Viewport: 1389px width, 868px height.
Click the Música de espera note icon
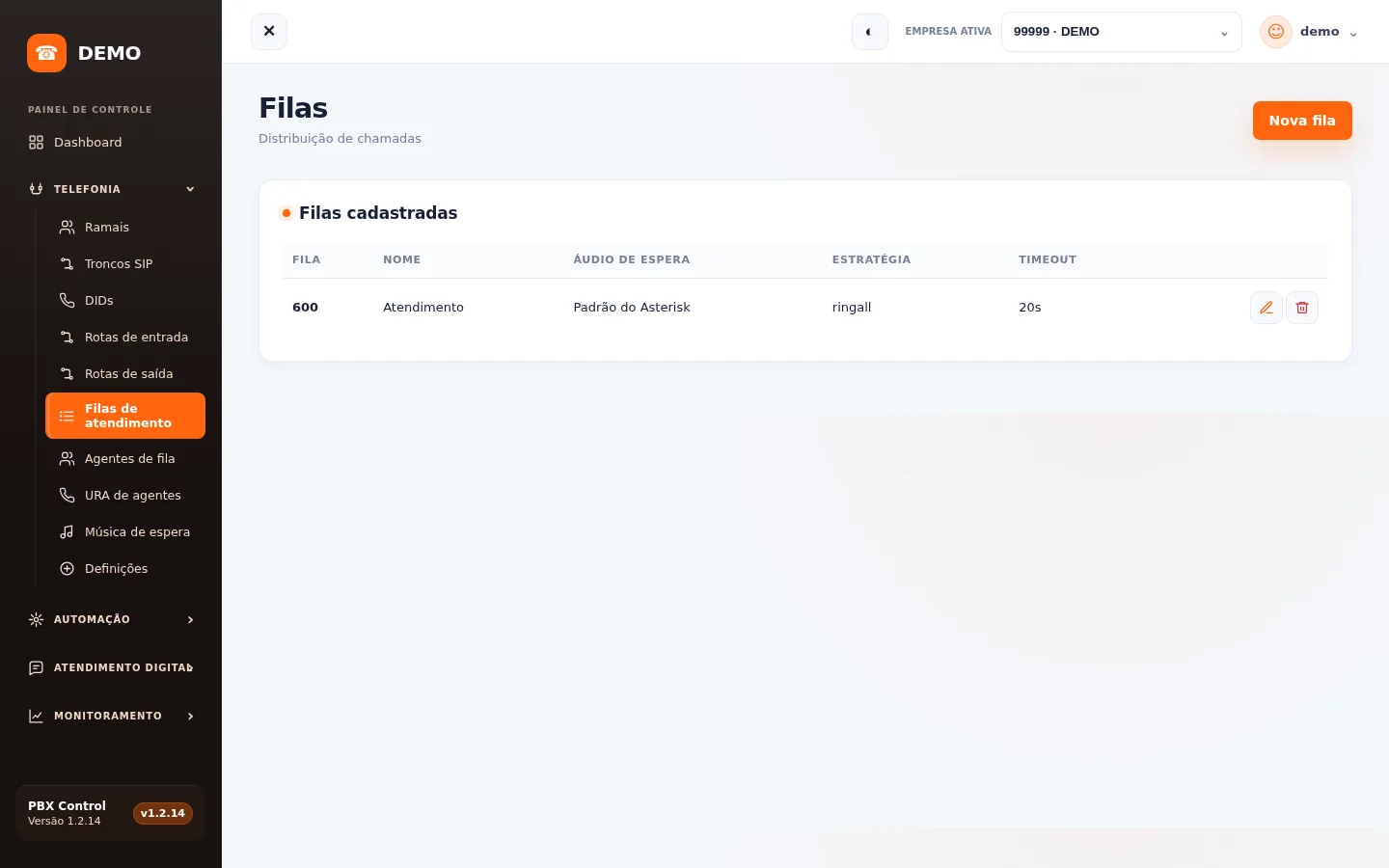(67, 532)
